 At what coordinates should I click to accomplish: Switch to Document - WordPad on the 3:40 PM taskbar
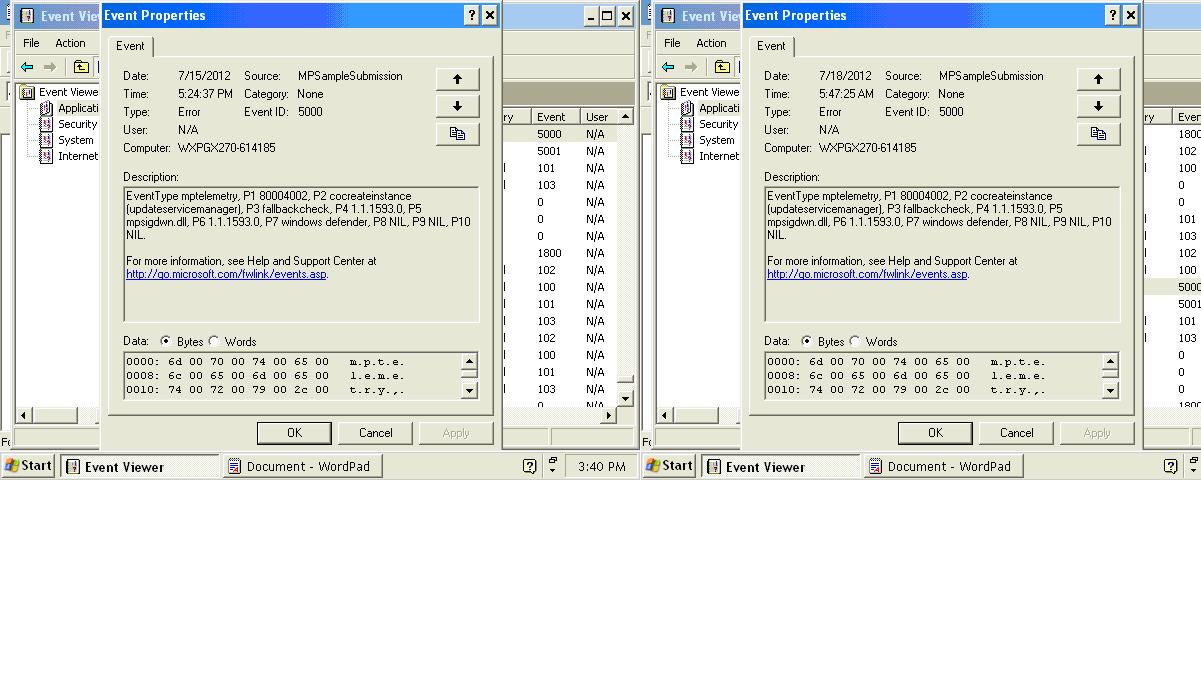click(302, 466)
